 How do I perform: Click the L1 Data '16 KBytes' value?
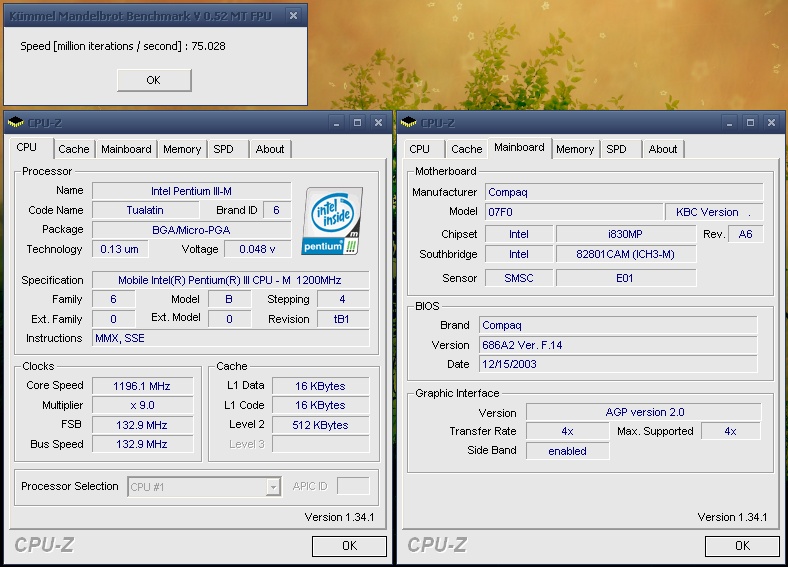321,386
